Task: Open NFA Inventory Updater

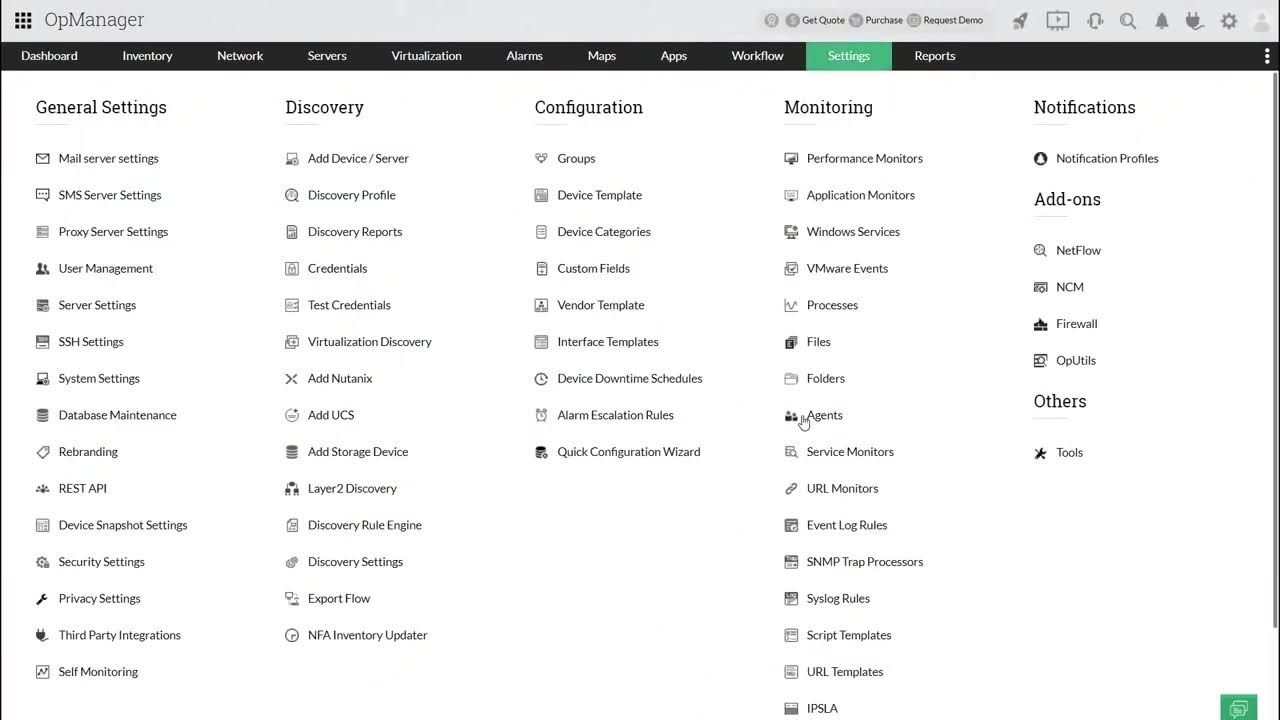Action: pos(367,635)
